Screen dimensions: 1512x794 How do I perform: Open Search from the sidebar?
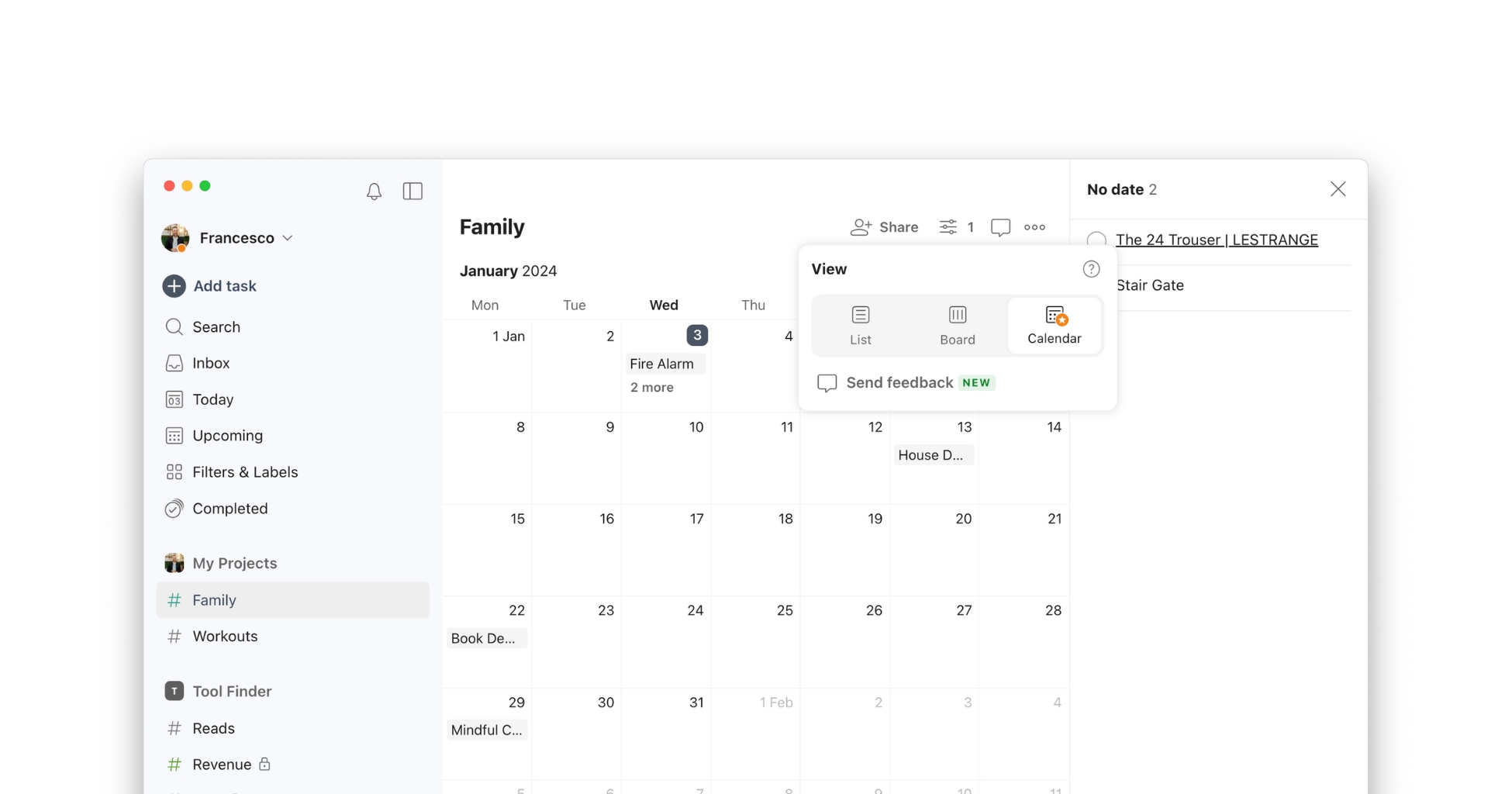(x=216, y=326)
